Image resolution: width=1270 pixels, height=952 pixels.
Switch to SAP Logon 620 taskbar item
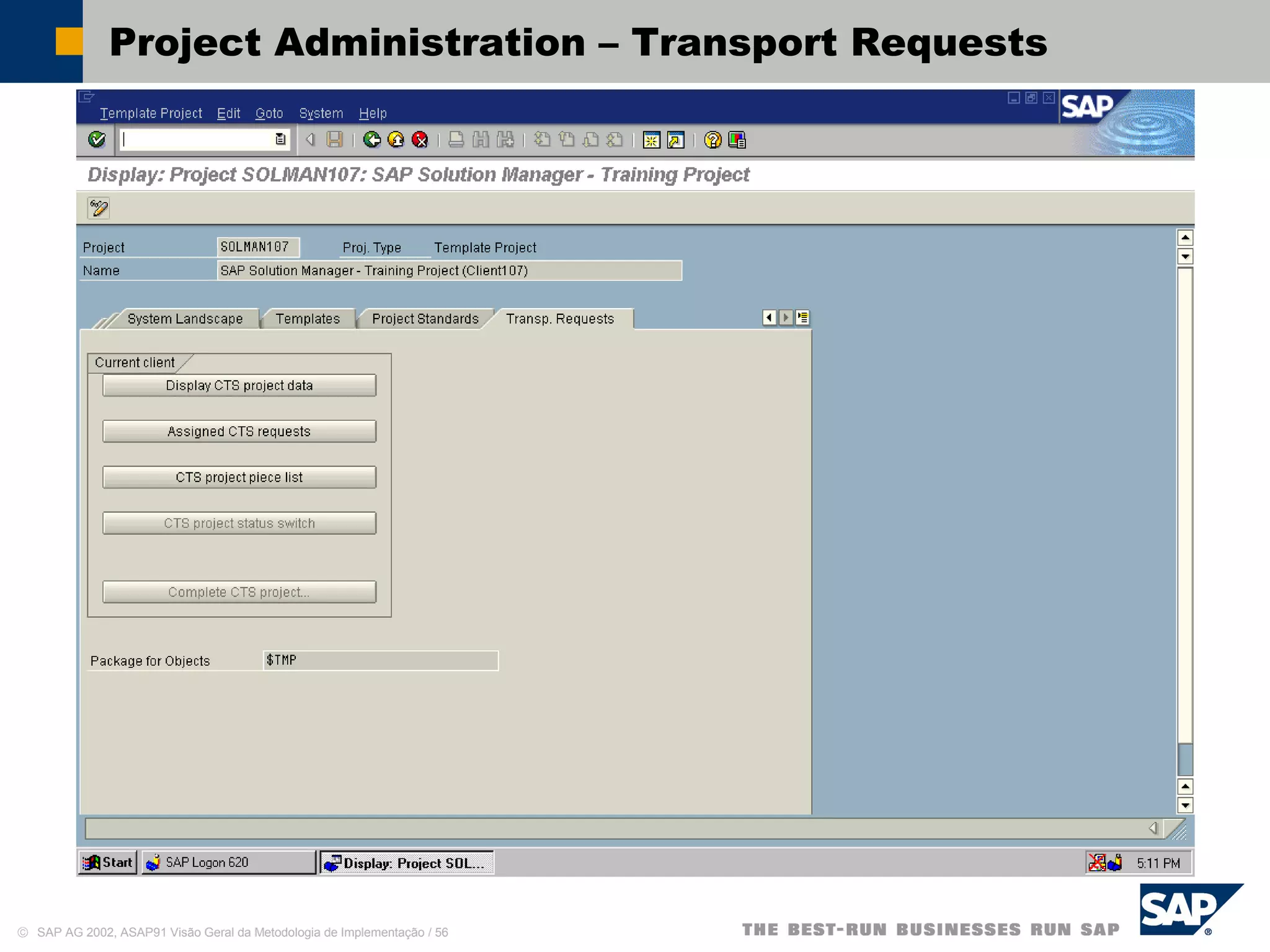coord(229,863)
